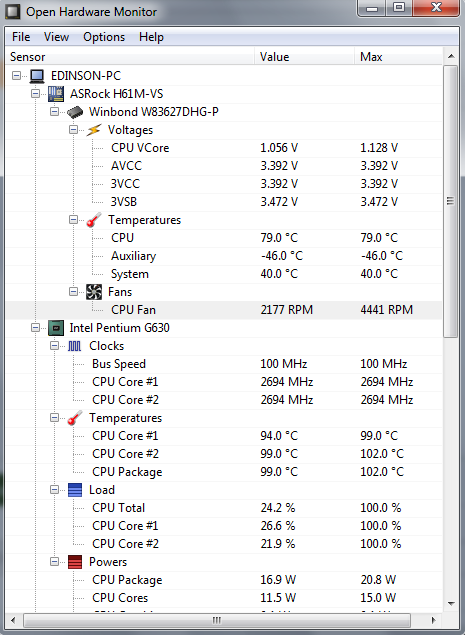Collapse the Powers group
Screen dimensions: 465x635
click(55, 562)
